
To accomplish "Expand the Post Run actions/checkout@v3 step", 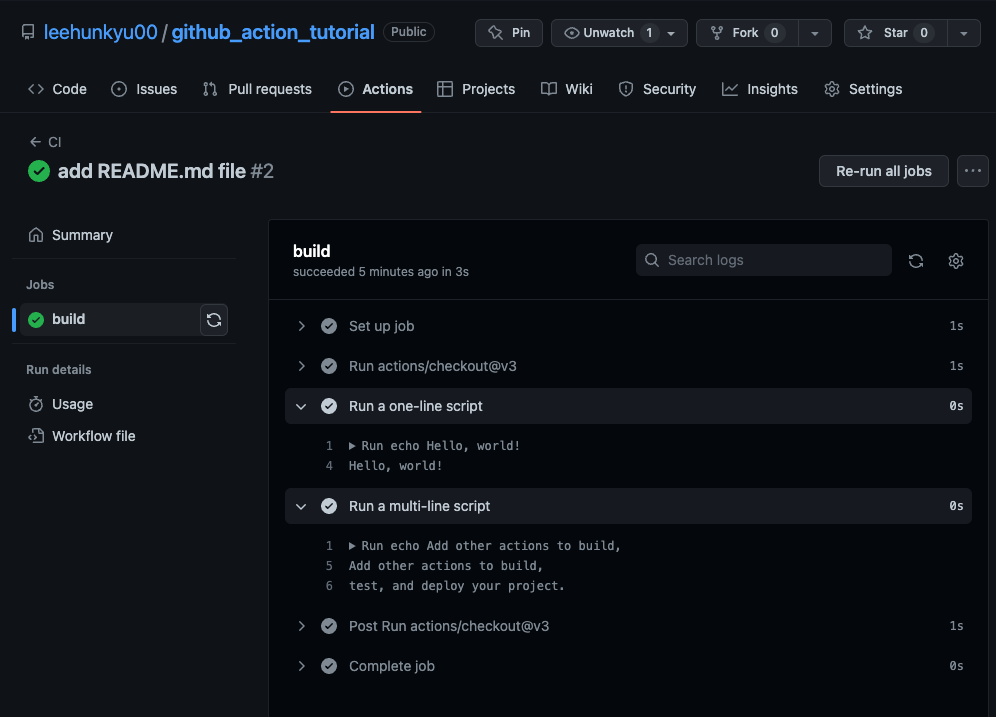I will coord(302,626).
